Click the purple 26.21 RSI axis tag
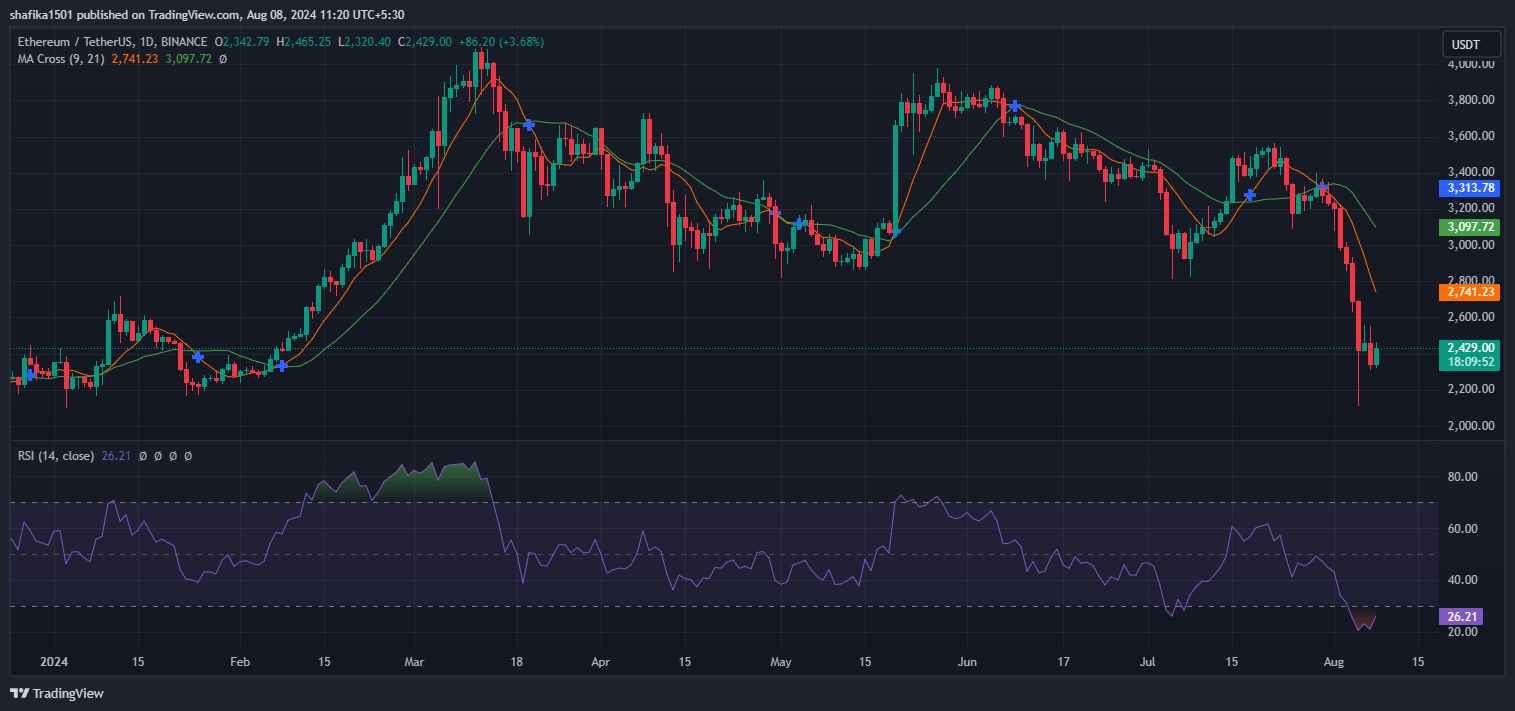Image resolution: width=1515 pixels, height=711 pixels. [1460, 616]
